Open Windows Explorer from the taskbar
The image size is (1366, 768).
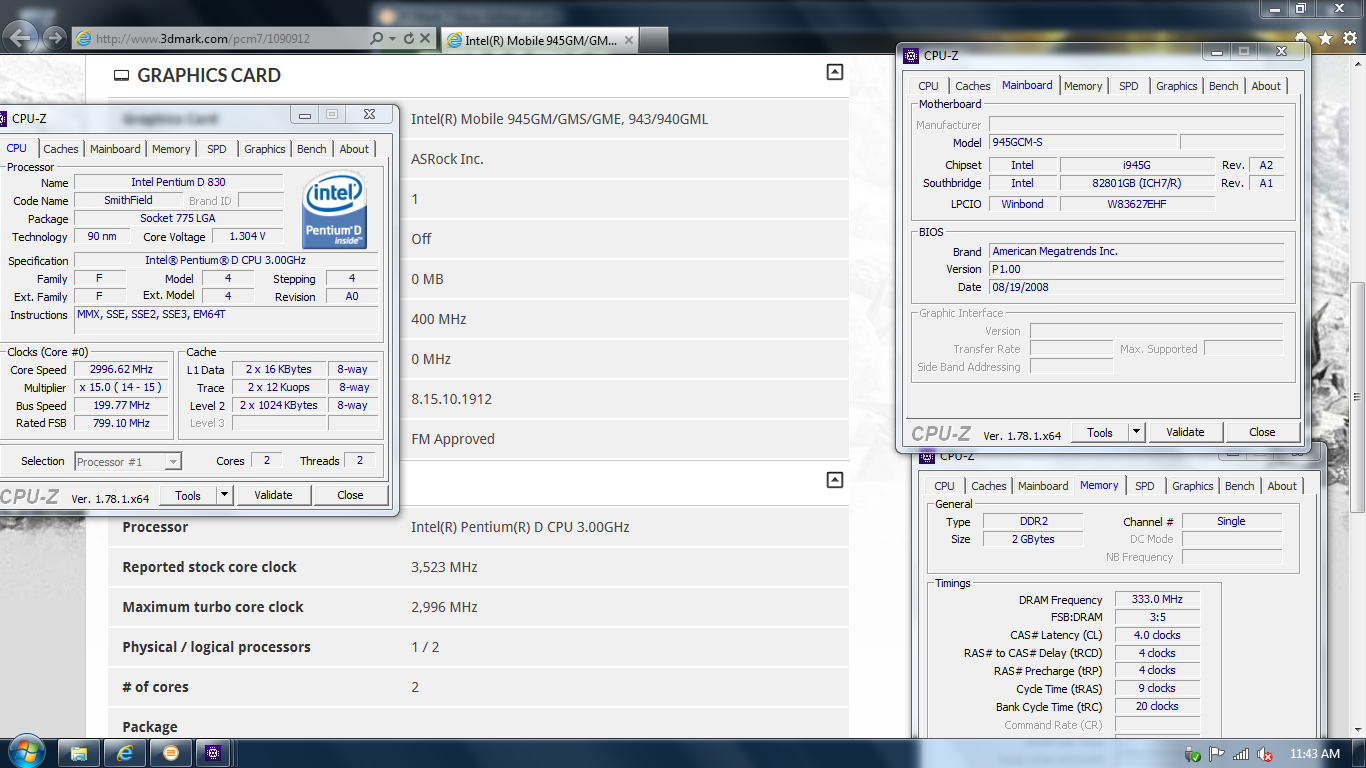click(x=80, y=753)
